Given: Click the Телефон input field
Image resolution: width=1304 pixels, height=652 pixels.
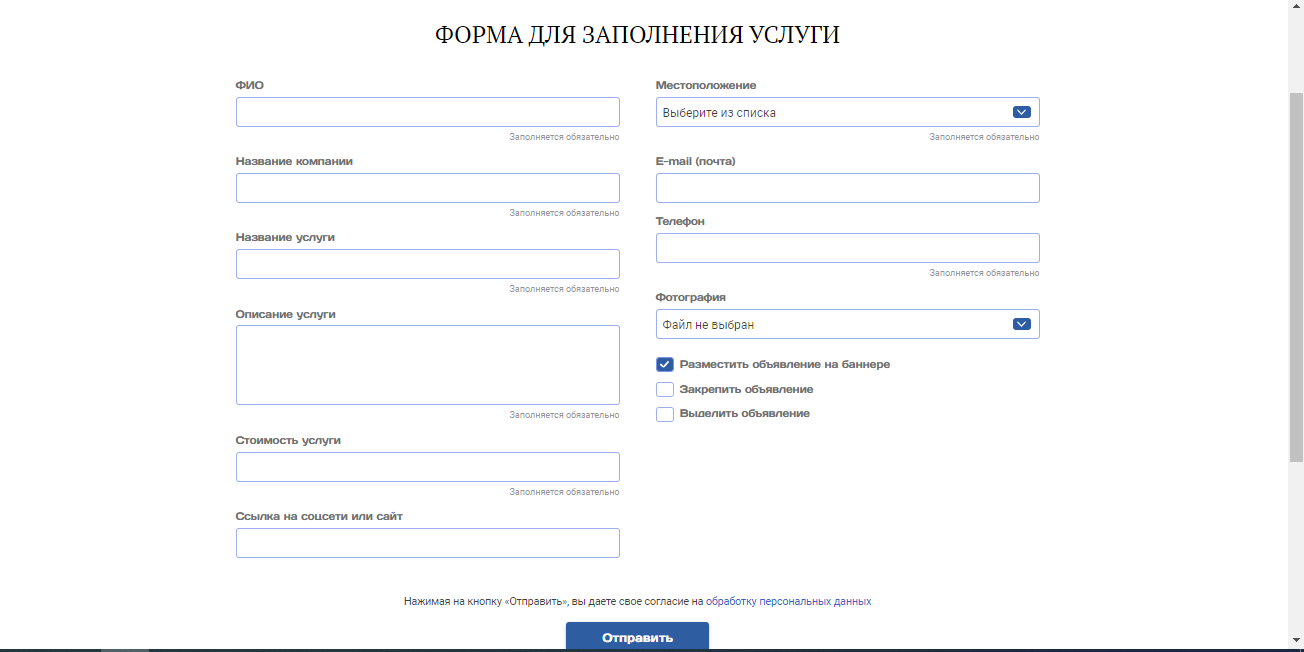Looking at the screenshot, I should [848, 248].
